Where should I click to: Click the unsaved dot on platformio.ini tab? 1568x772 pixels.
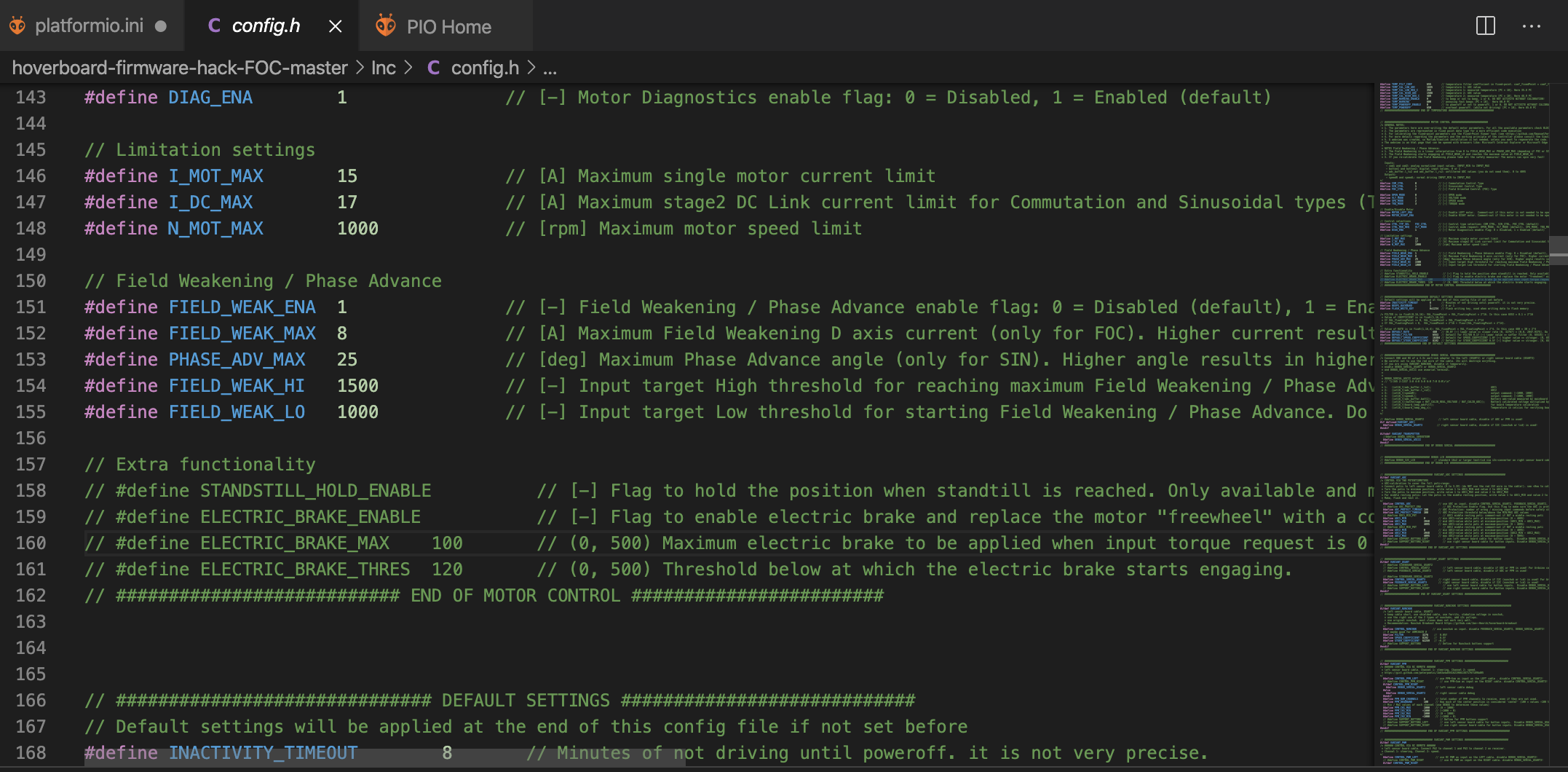coord(161,26)
